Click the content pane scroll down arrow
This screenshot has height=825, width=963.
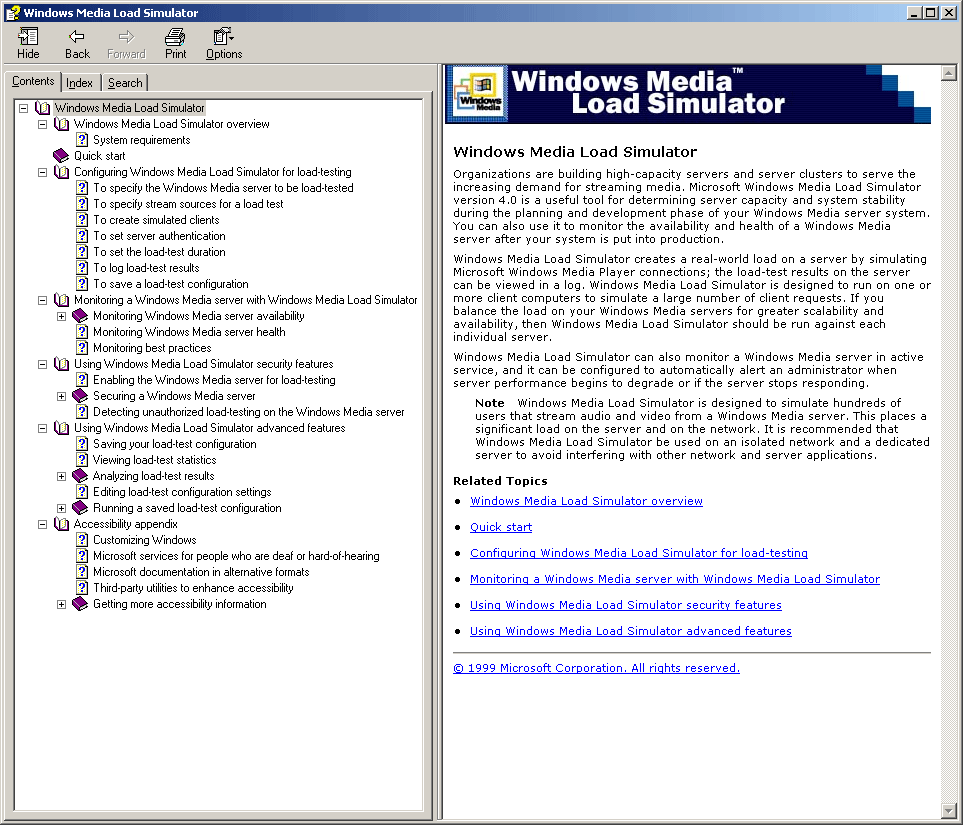949,811
